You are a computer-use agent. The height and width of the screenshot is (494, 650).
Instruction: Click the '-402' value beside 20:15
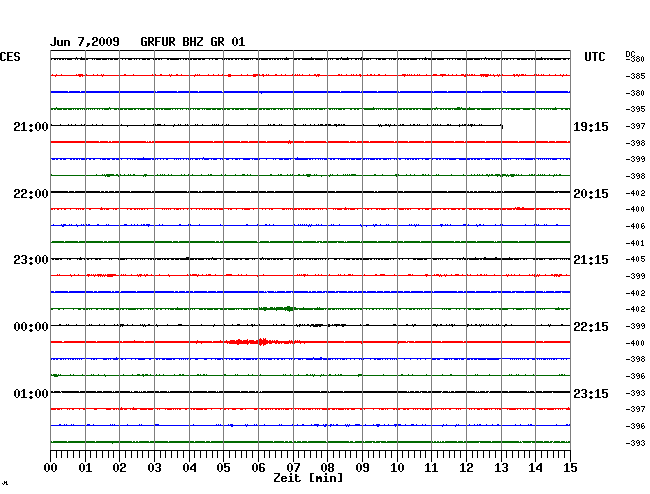635,193
